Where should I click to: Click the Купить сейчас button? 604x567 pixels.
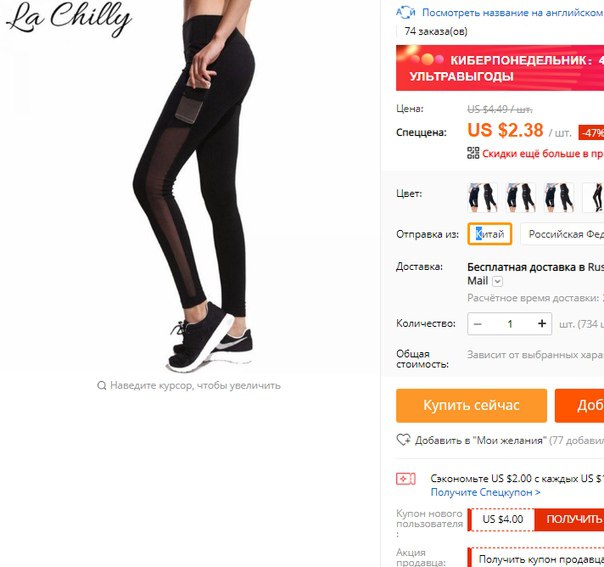pos(471,406)
